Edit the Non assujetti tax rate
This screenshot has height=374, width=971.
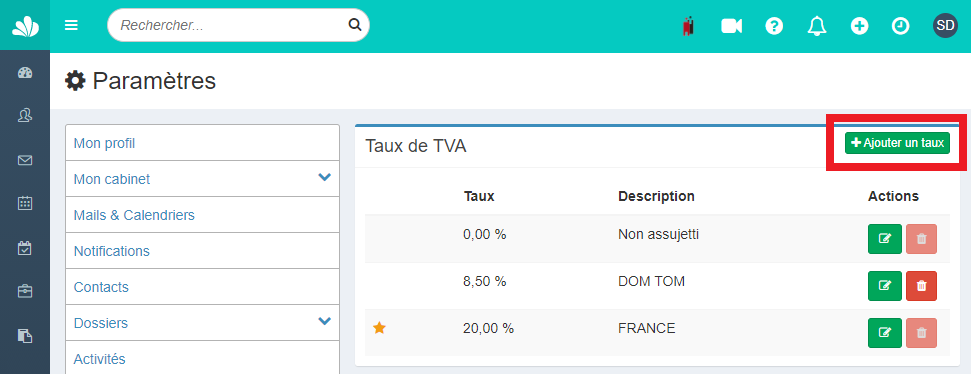point(885,238)
